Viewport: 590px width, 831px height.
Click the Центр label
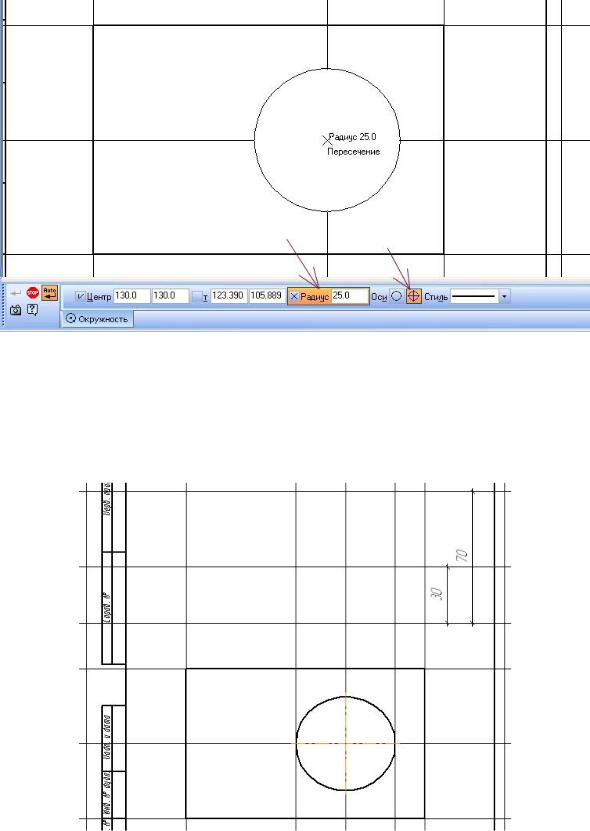99,297
